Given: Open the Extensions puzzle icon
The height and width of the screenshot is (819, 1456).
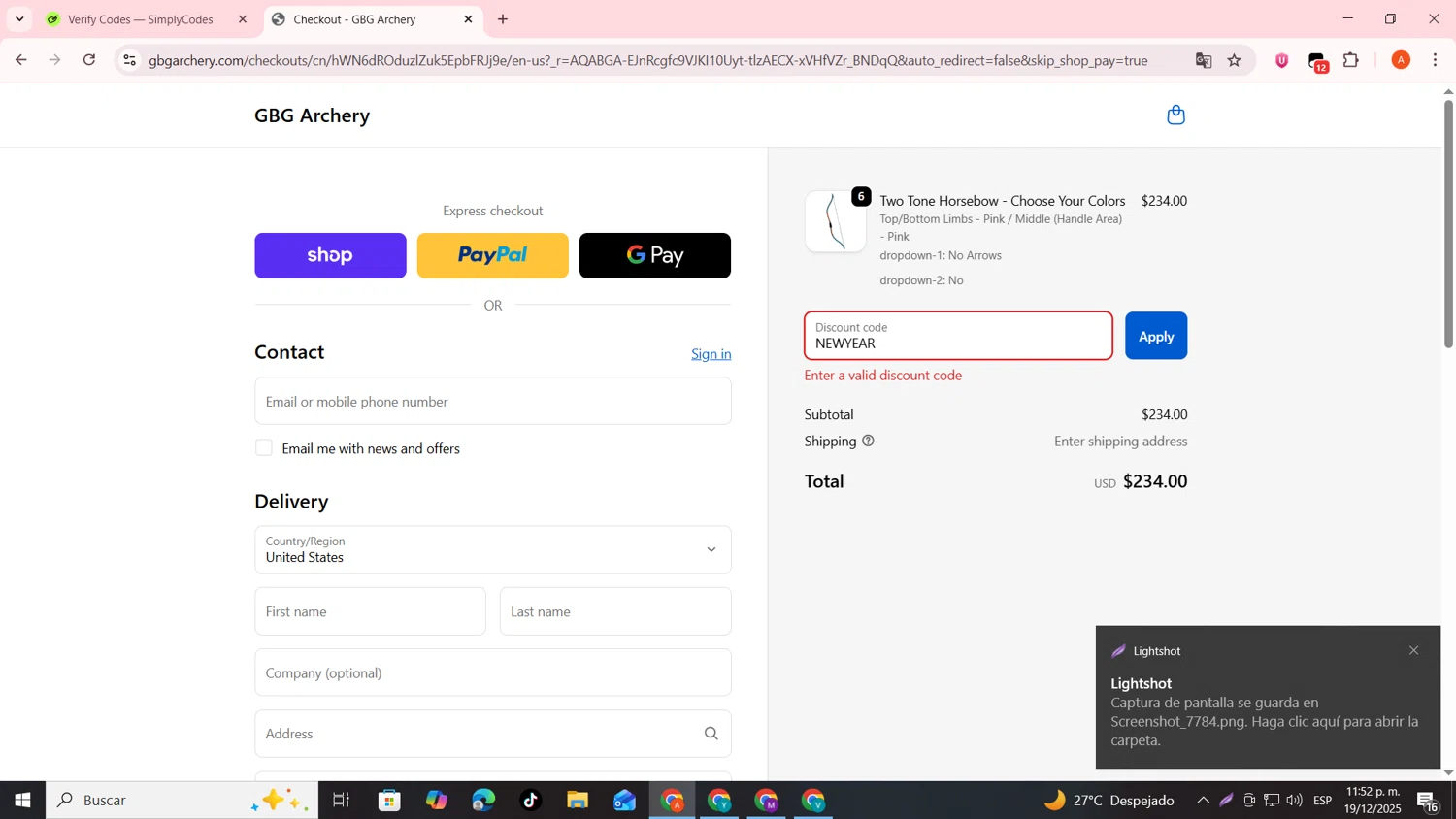Looking at the screenshot, I should 1351,60.
